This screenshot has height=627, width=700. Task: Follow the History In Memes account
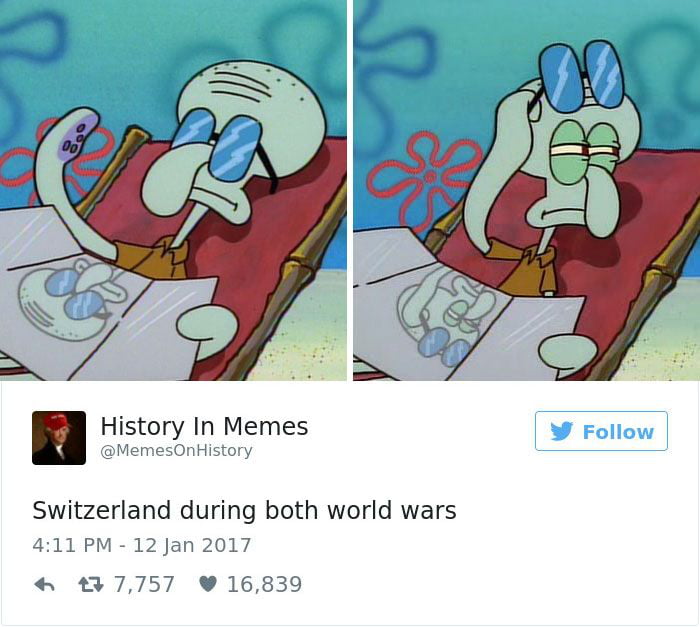601,431
